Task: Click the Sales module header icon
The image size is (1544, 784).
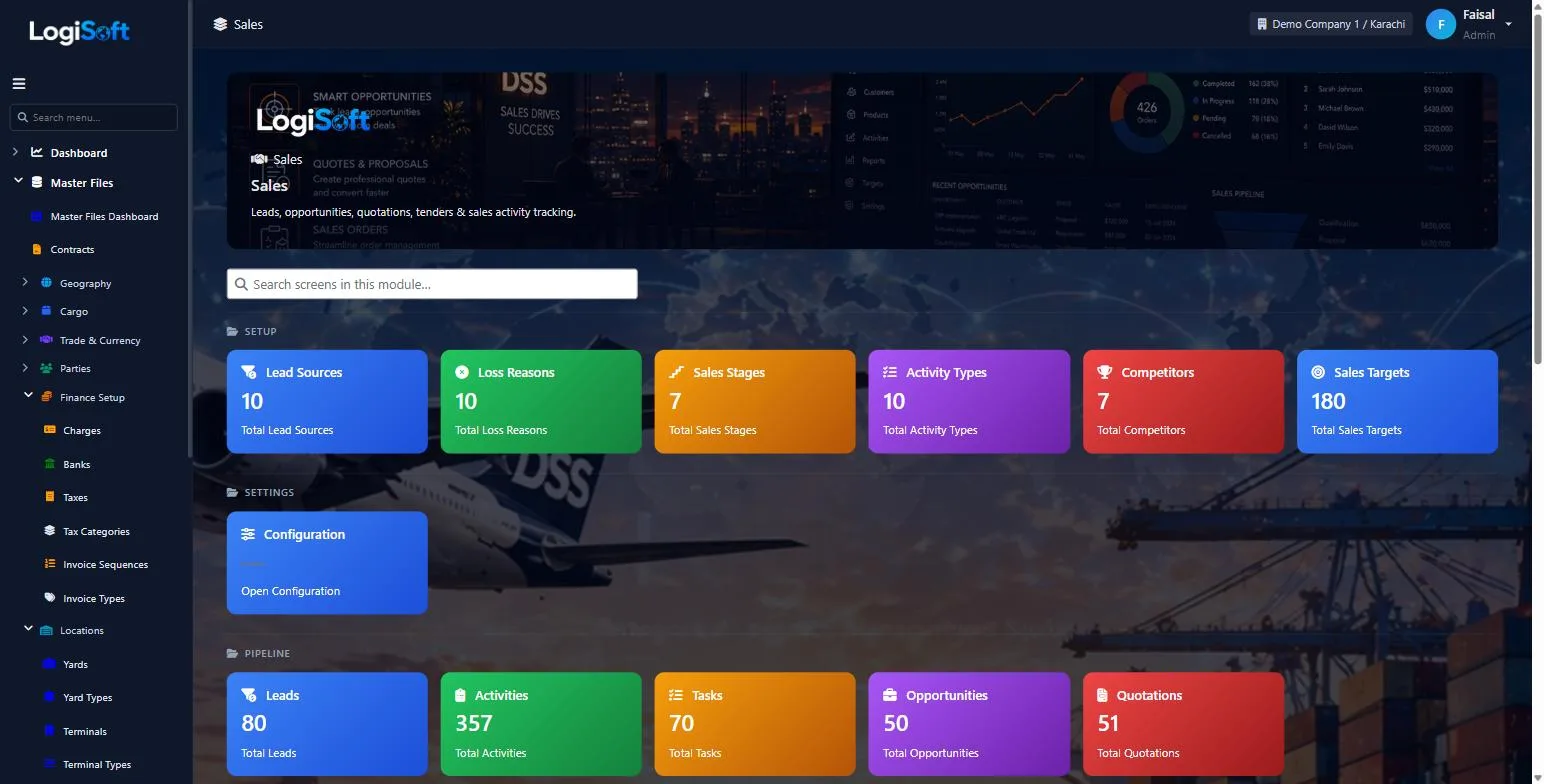Action: 220,24
